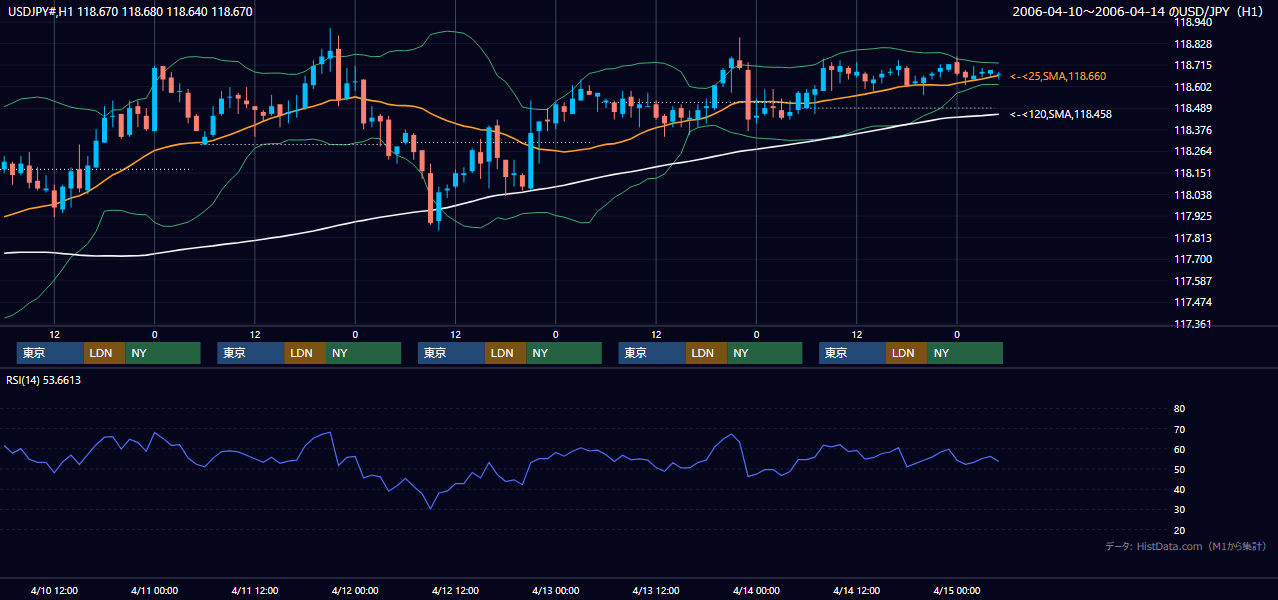Click the RSI scale value 50
Viewport: 1278px width, 600px height.
pos(1179,470)
